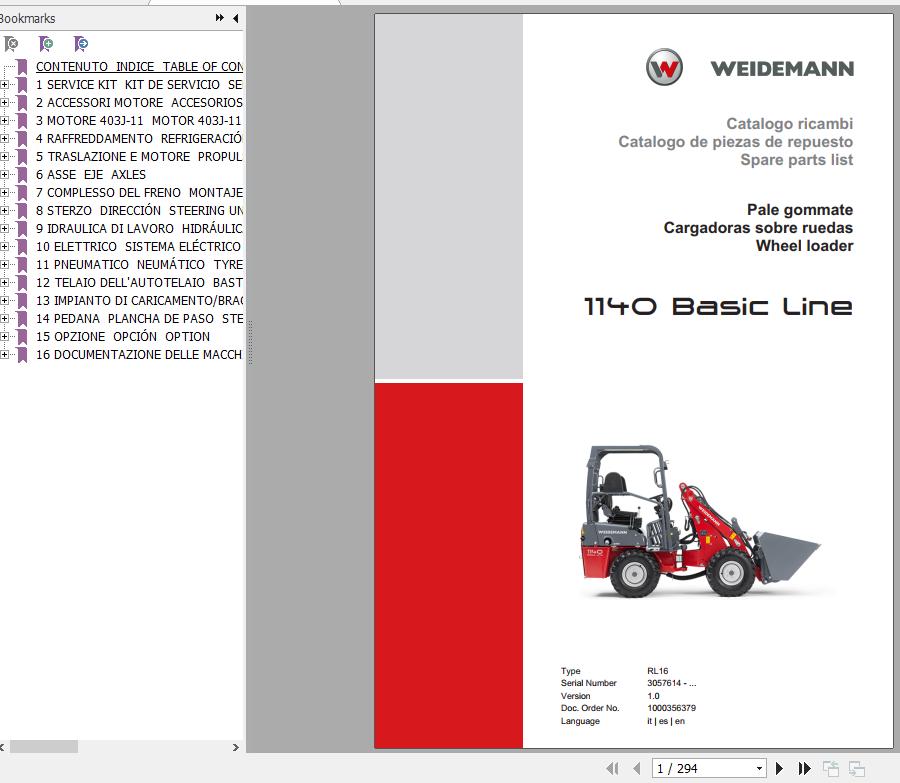Go to previous page button
This screenshot has width=900, height=783.
tap(637, 768)
